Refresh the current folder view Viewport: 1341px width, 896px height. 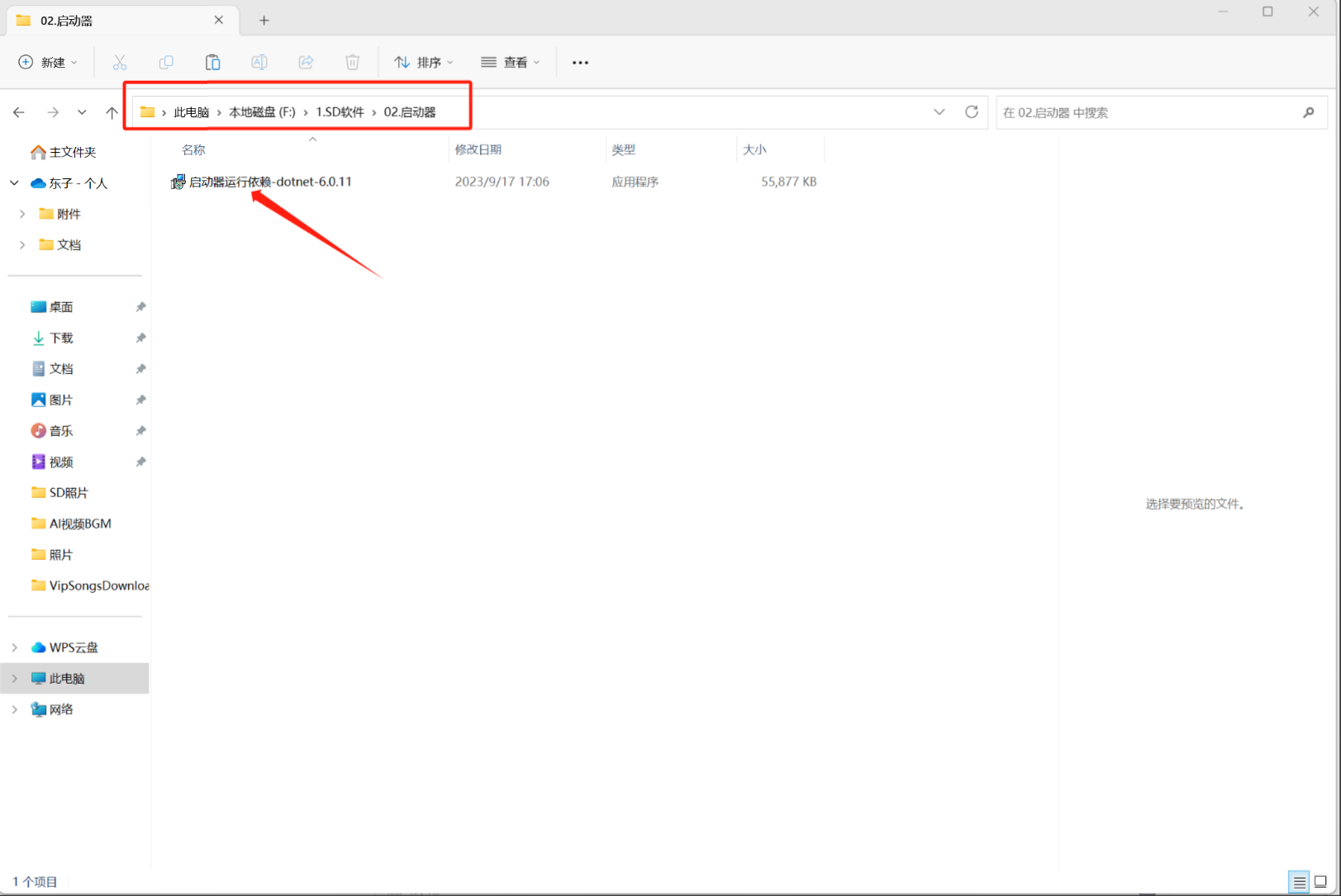(x=972, y=111)
